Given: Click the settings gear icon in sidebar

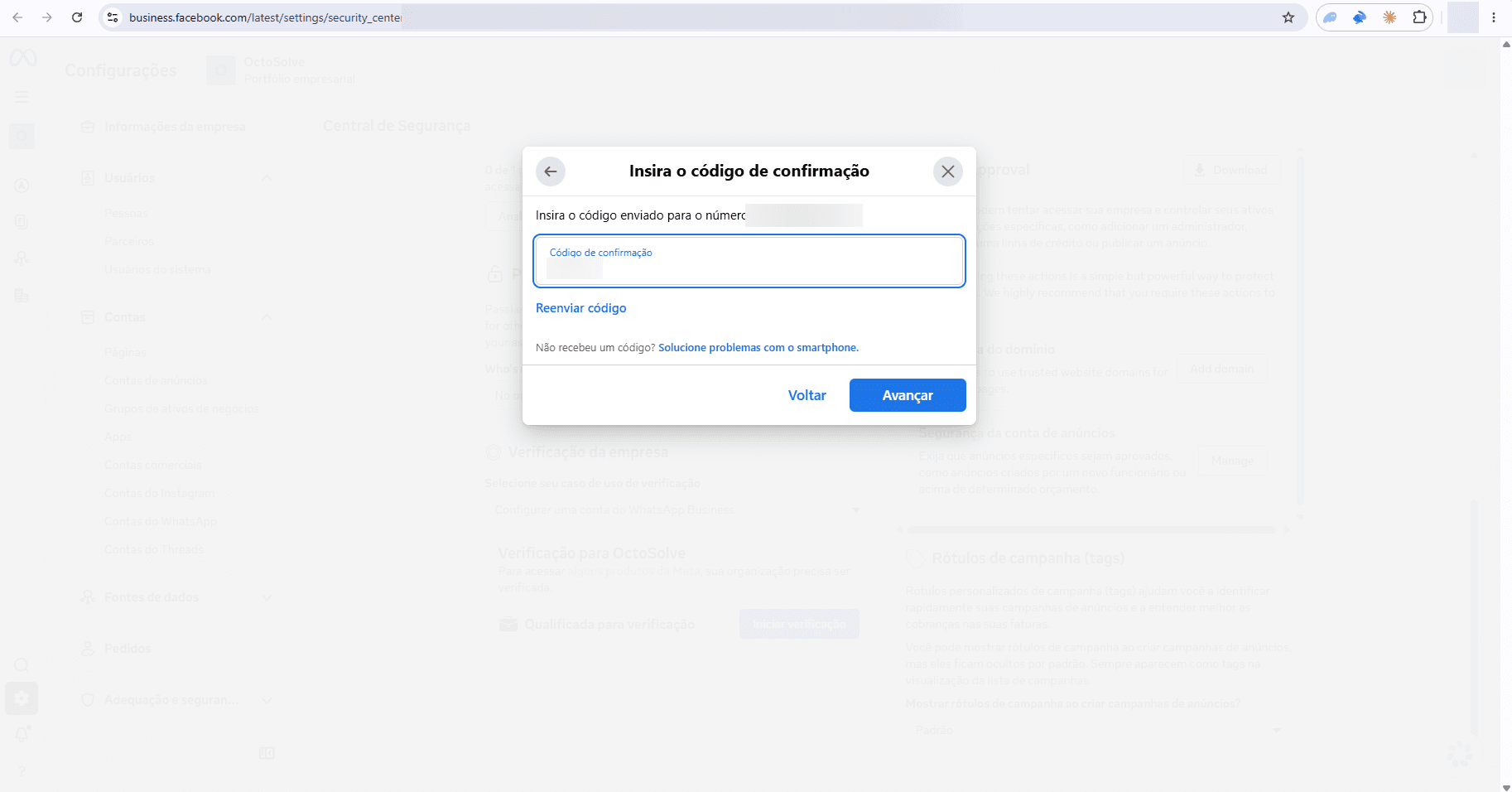Looking at the screenshot, I should [x=22, y=698].
